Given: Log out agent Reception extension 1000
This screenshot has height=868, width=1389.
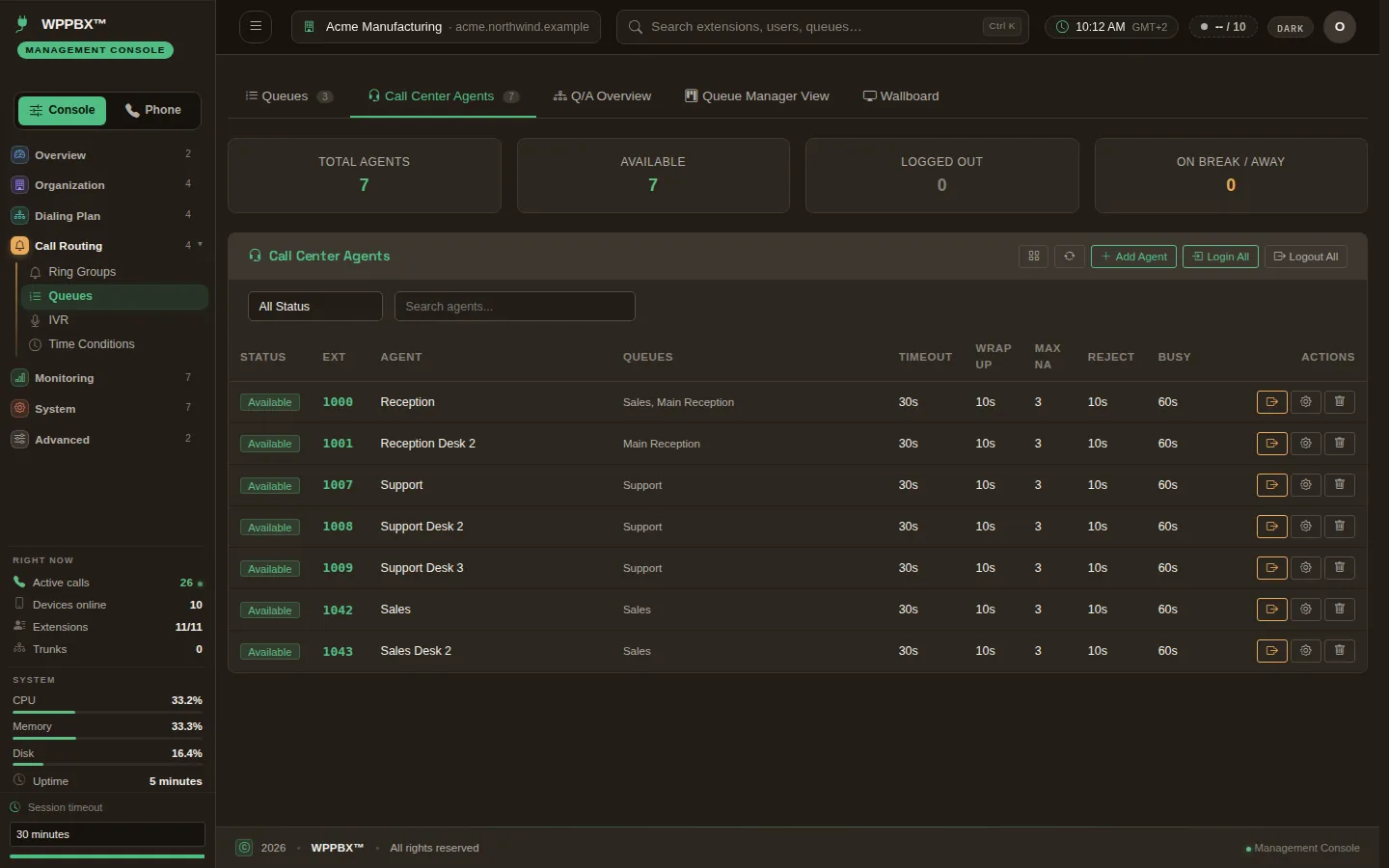Looking at the screenshot, I should [1271, 402].
